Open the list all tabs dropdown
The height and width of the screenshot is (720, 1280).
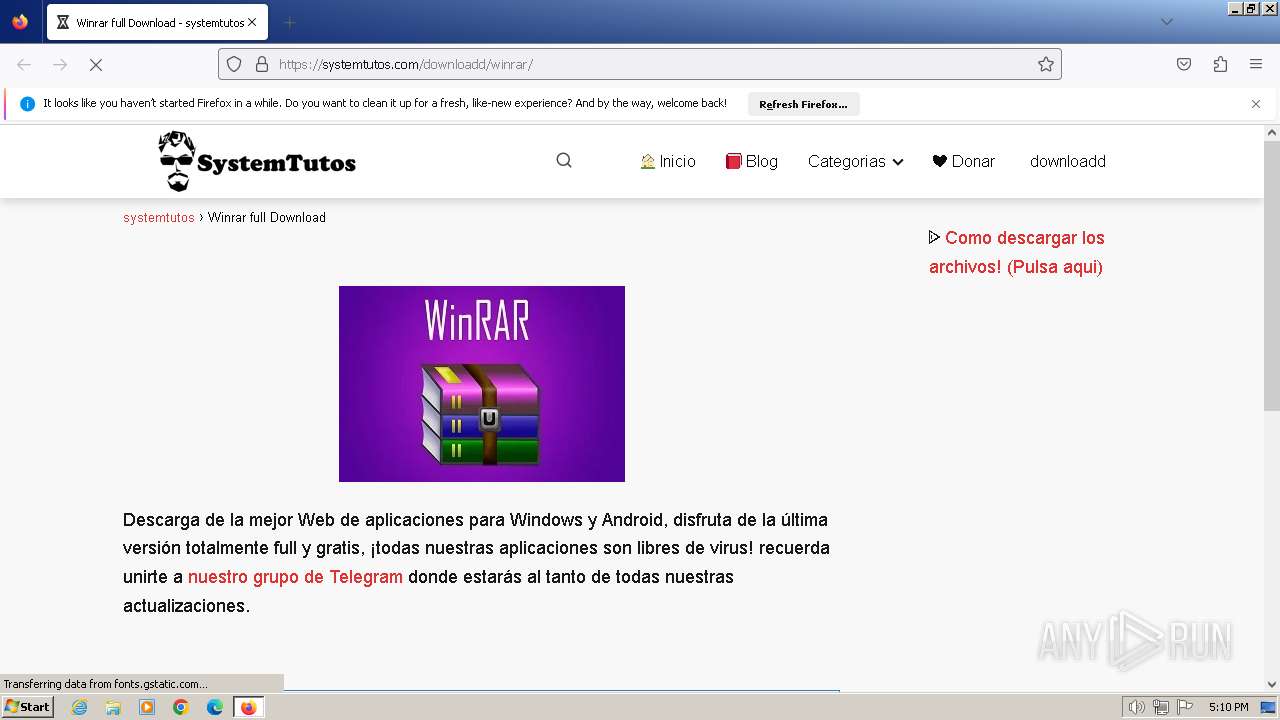[1166, 22]
